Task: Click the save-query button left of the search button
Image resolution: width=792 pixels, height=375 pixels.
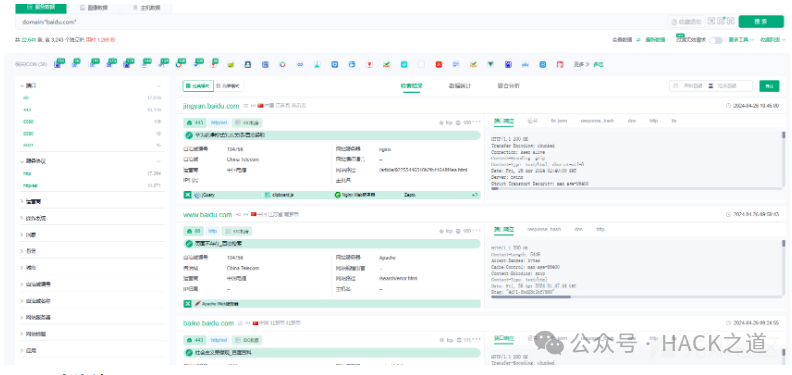Action: coord(686,21)
